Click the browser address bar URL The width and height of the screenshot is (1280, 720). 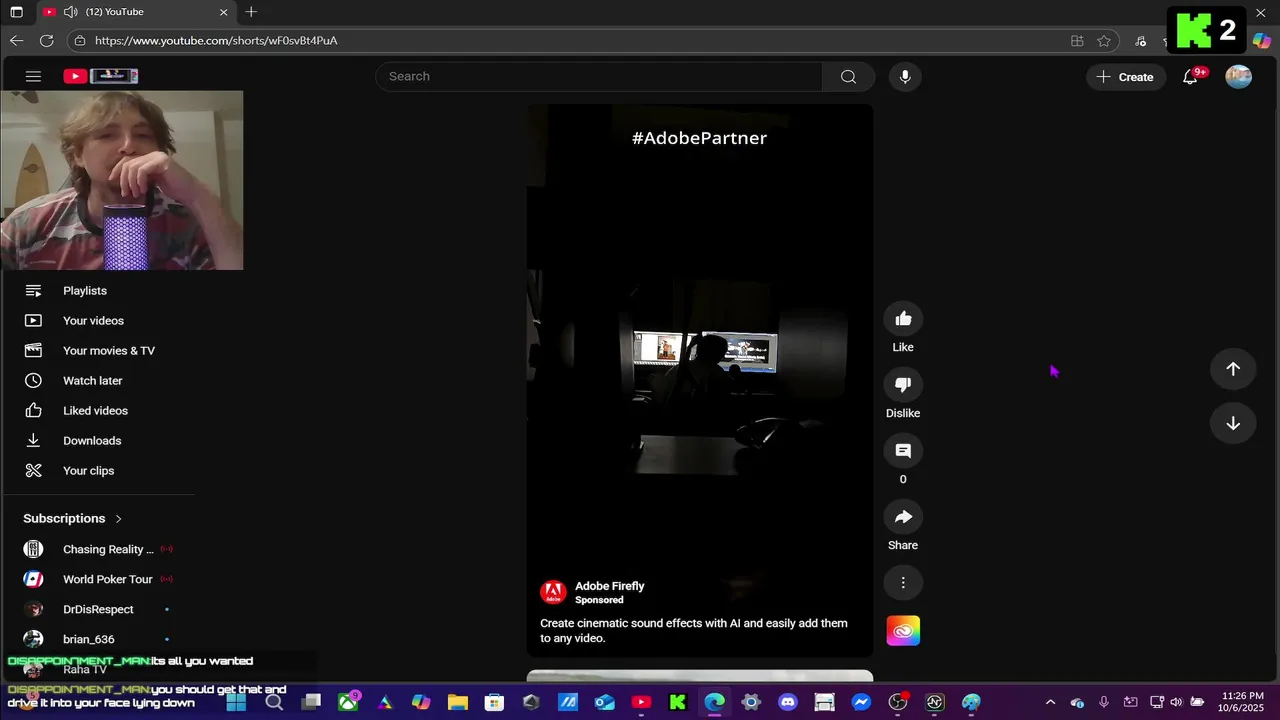click(x=216, y=41)
